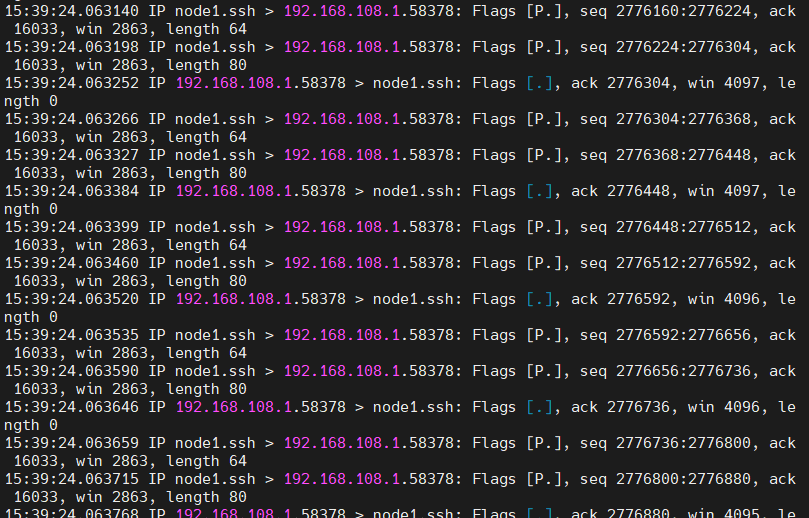Click the IP address on the 15:39:24.063646 line
Viewport: 809px width, 518px height.
pyautogui.click(x=234, y=407)
